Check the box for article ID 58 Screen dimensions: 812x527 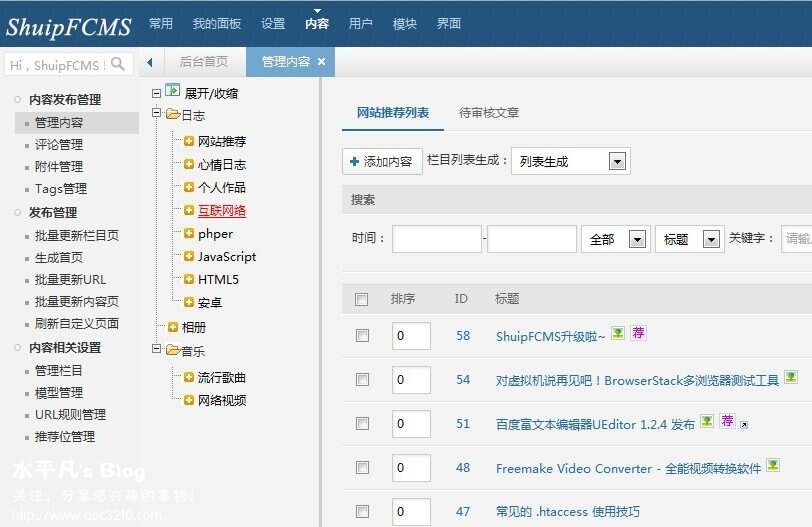point(362,335)
